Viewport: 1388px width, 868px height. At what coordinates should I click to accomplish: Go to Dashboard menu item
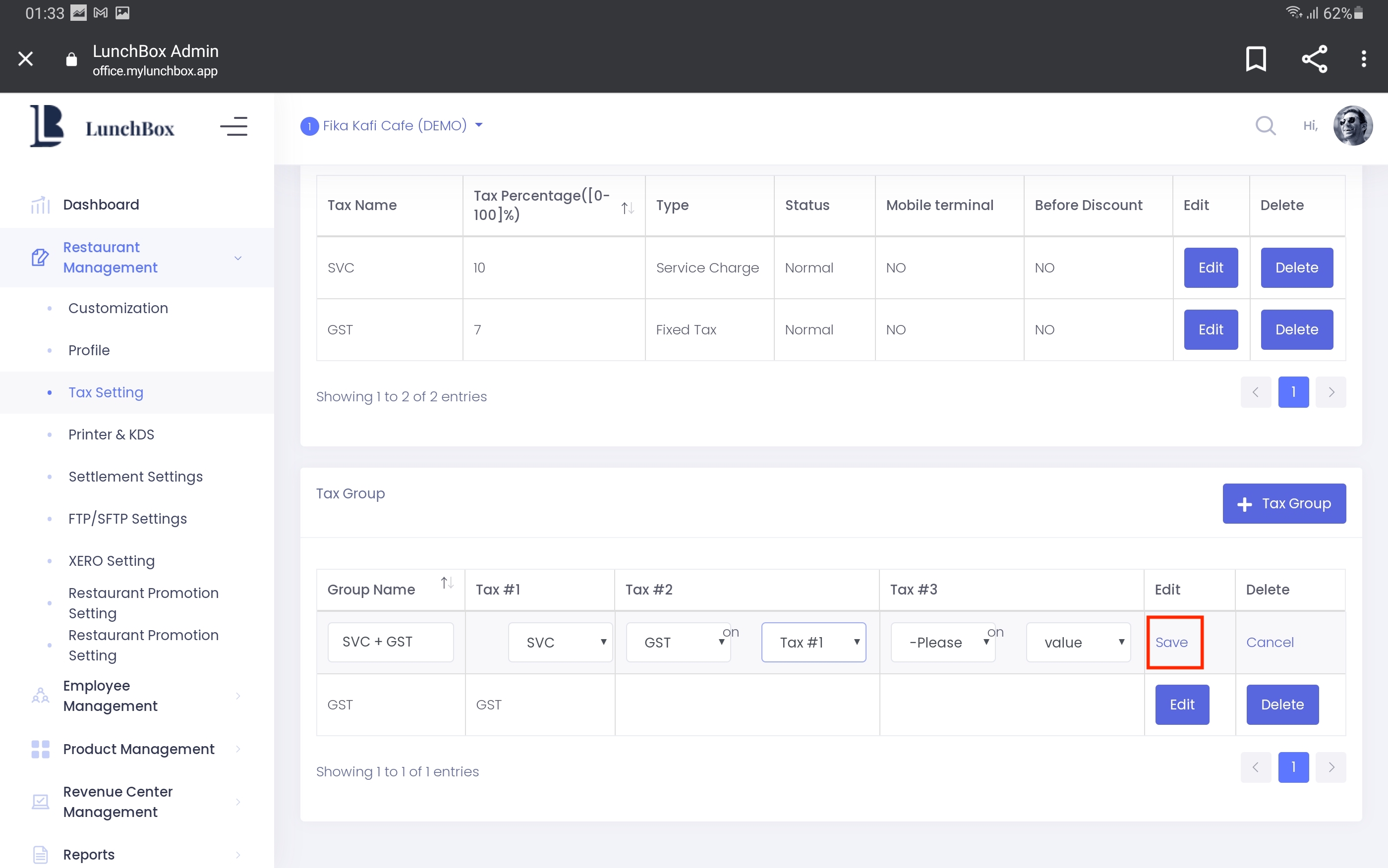(x=101, y=205)
